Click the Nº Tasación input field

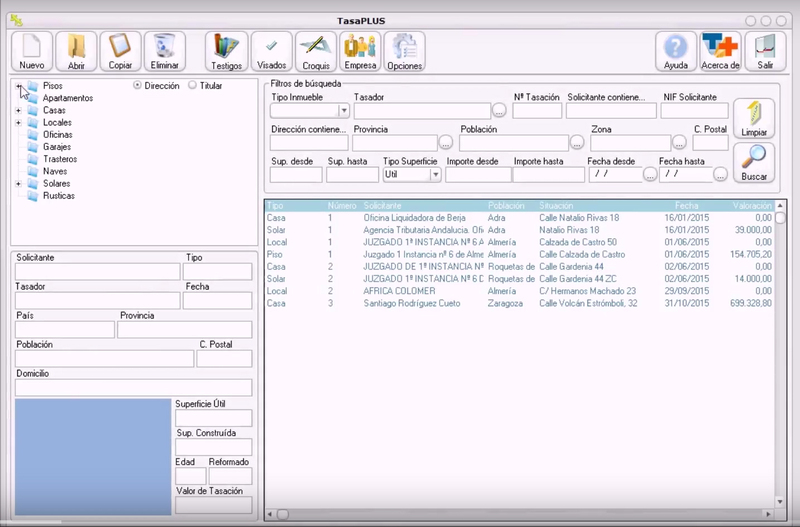(x=537, y=111)
